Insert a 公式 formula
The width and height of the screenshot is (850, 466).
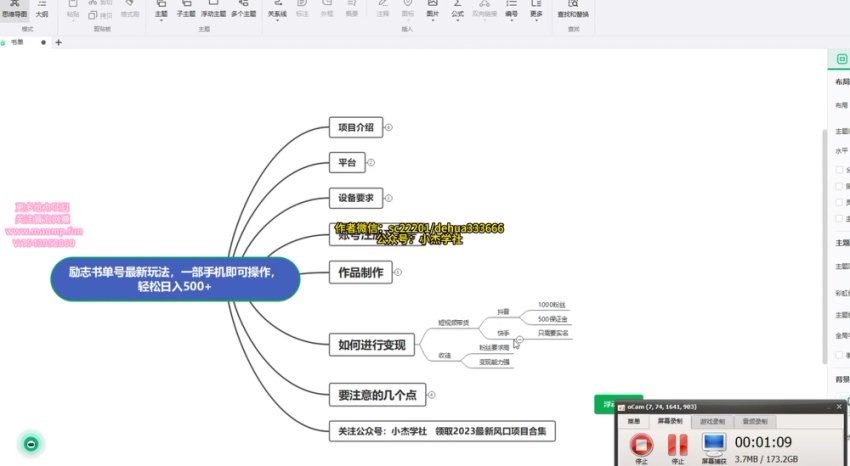point(457,11)
